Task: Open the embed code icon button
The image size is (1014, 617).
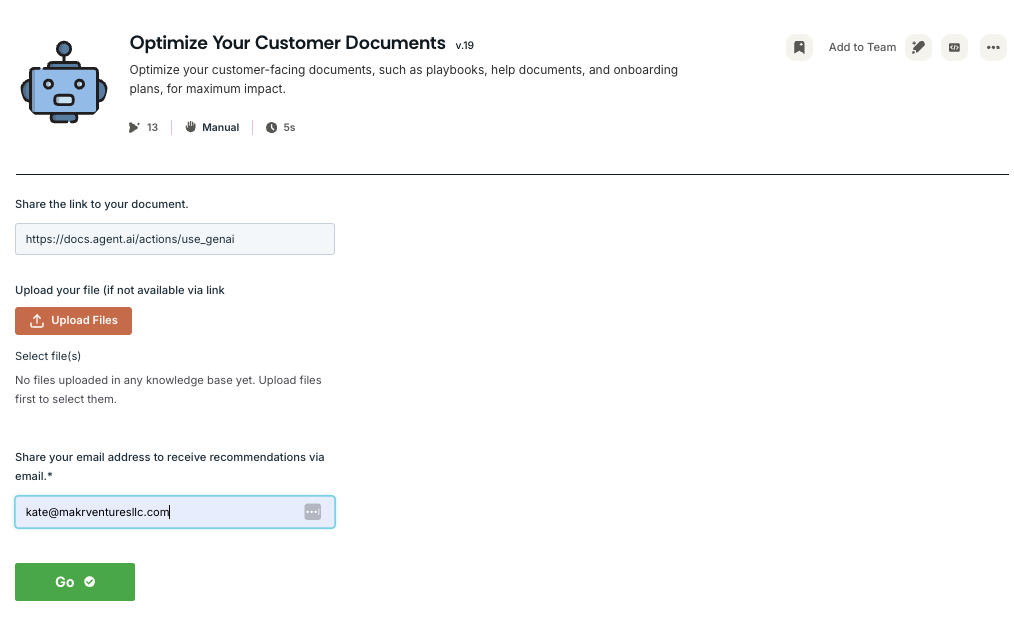Action: pyautogui.click(x=955, y=47)
